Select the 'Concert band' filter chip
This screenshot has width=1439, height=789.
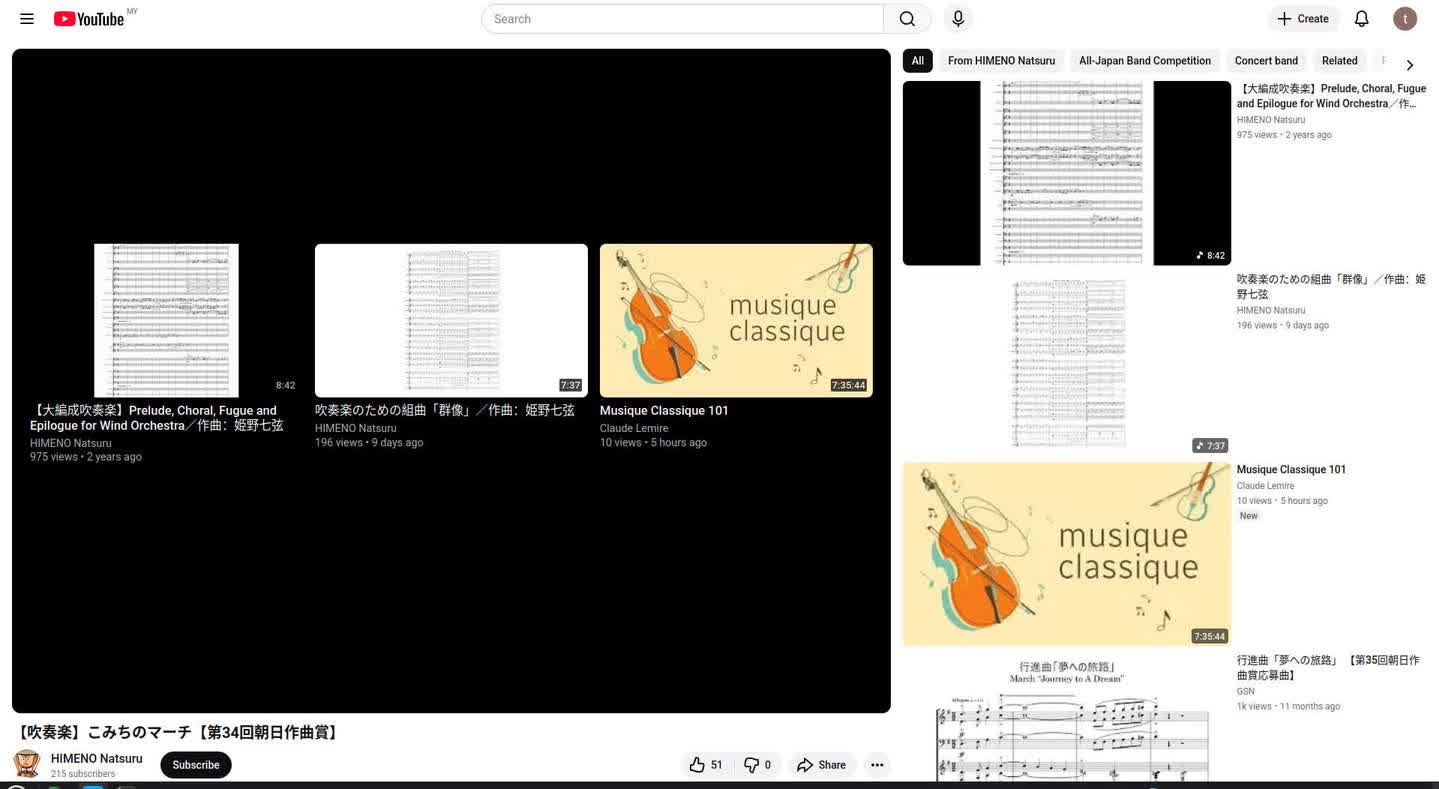[1266, 61]
